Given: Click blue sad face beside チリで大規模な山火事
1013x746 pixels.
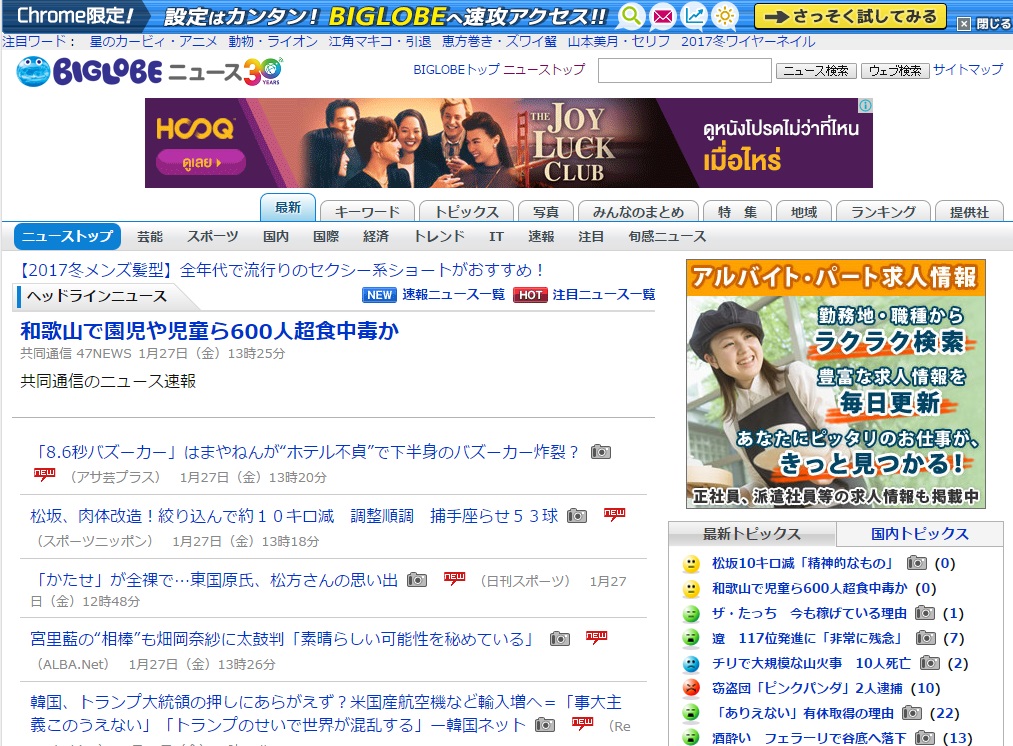Looking at the screenshot, I should point(691,663).
